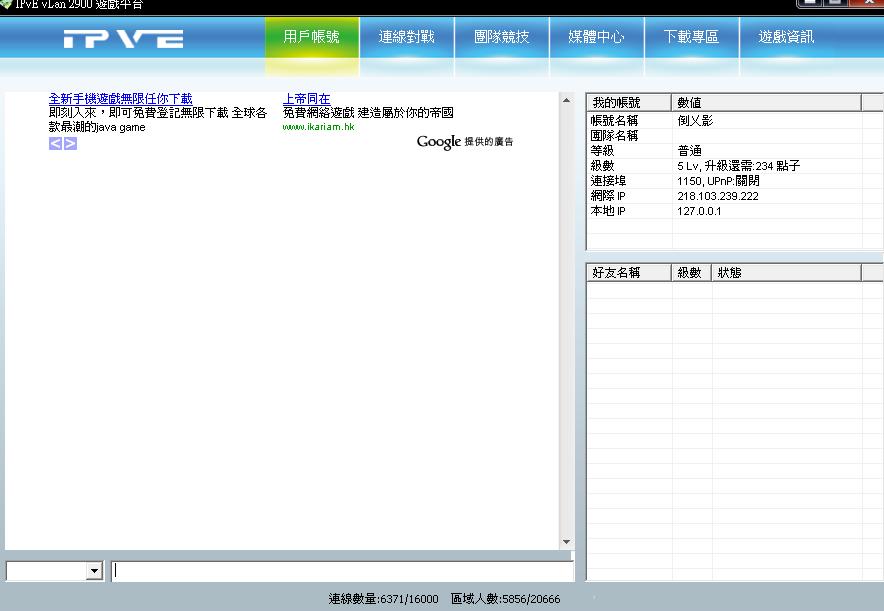Select the 等級 row label
Viewport: 884px width, 611px height.
[x=602, y=151]
